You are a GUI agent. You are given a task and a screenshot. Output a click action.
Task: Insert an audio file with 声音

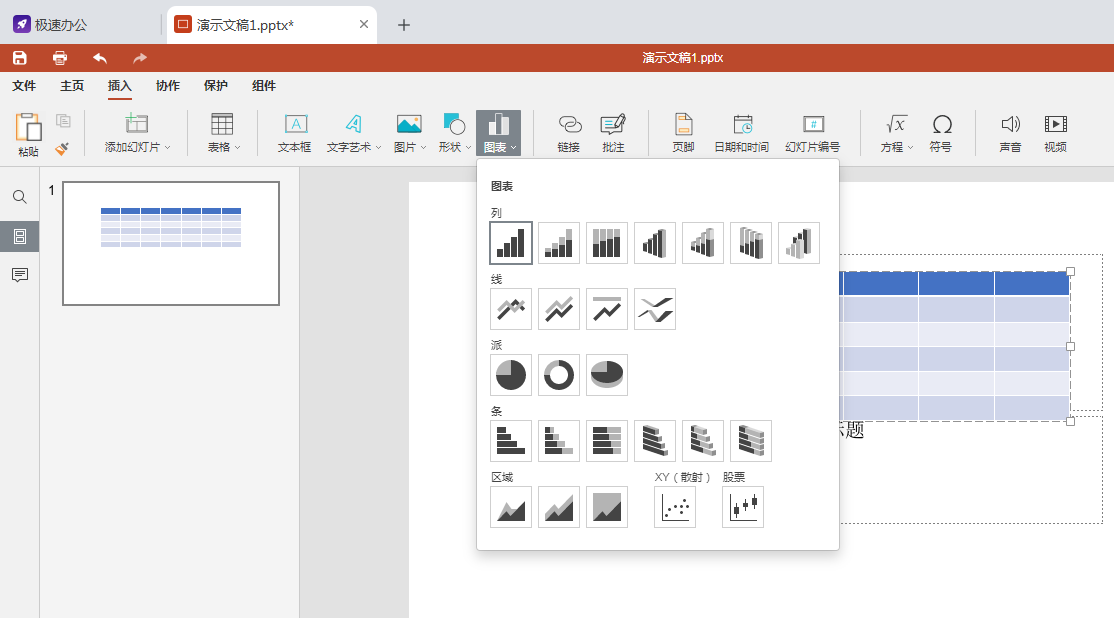point(1010,133)
